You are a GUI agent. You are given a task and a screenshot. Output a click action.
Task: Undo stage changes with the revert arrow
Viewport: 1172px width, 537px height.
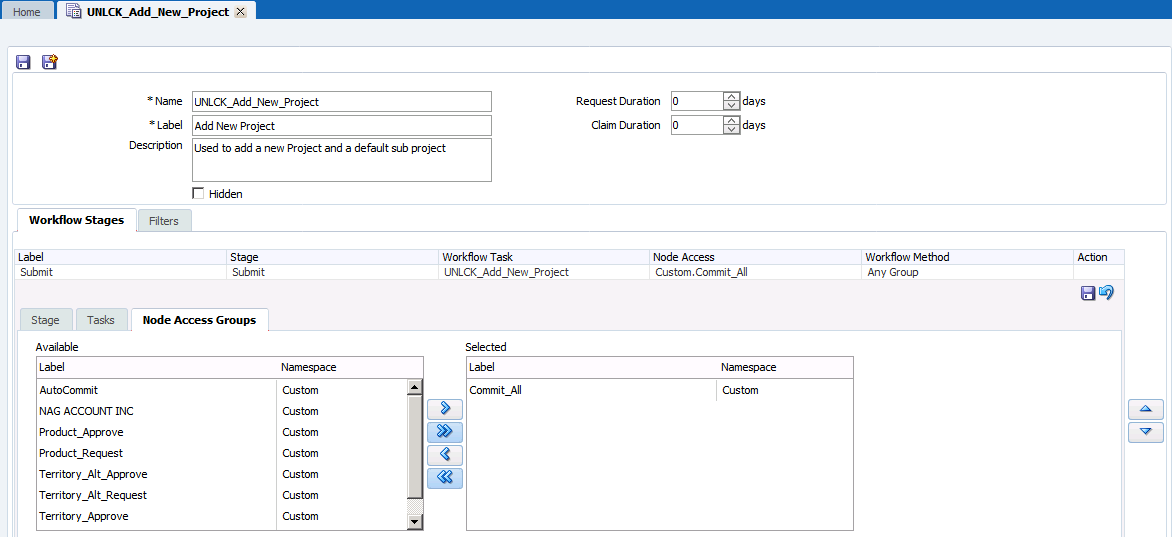(1106, 293)
